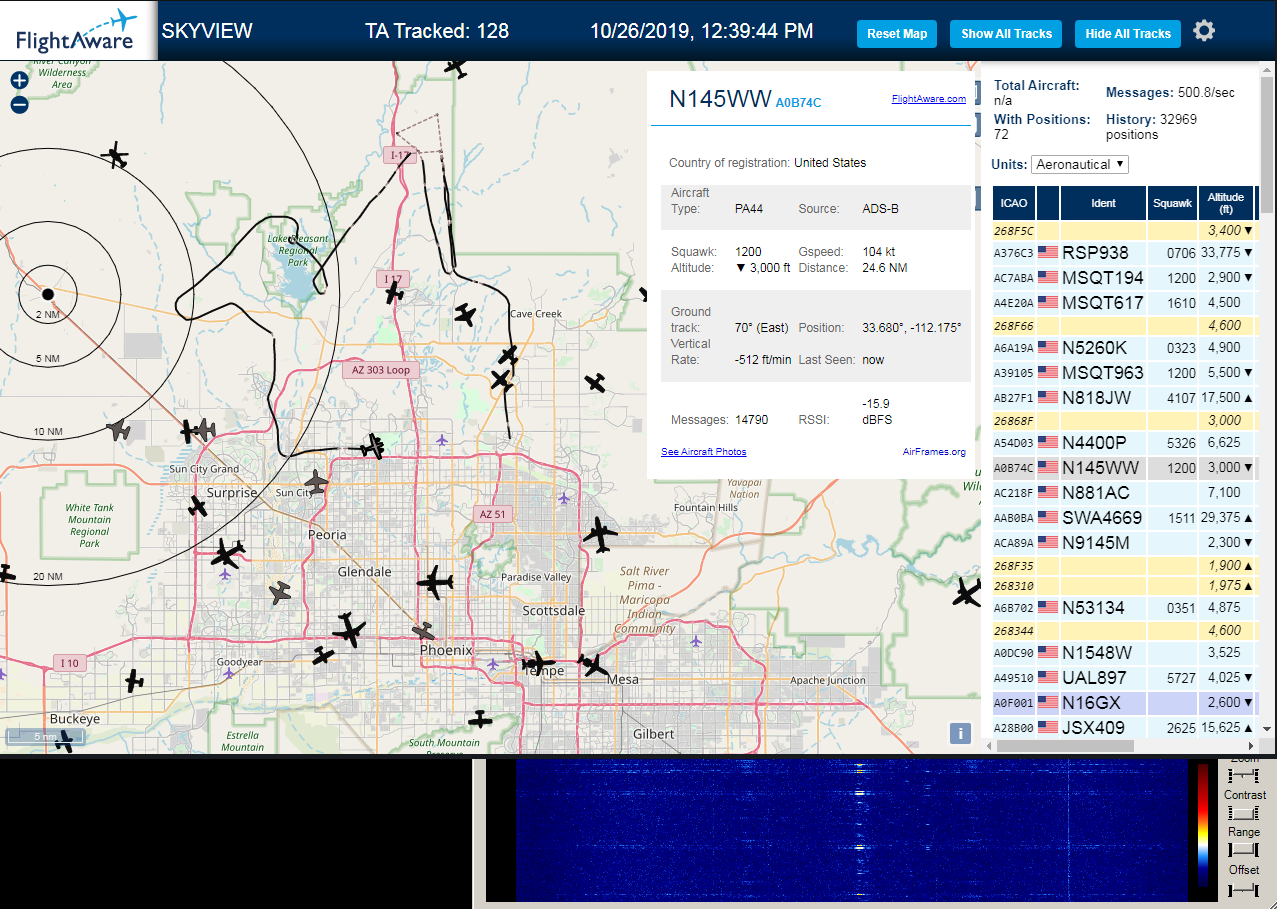Open the FlightAware.com link
The height and width of the screenshot is (909, 1277).
(929, 98)
